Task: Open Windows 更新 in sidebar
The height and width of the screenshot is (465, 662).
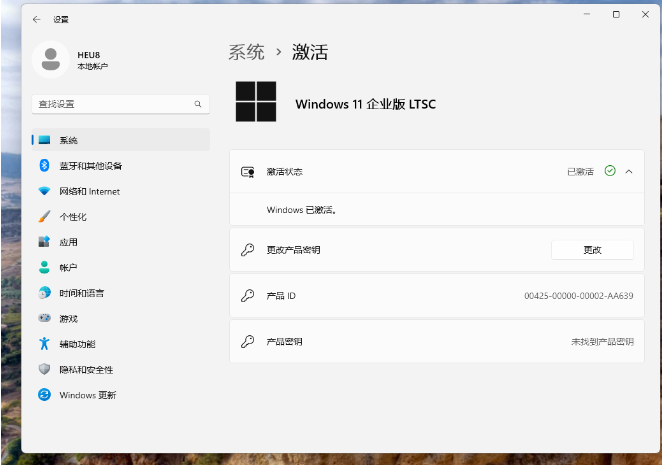Action: (x=87, y=395)
